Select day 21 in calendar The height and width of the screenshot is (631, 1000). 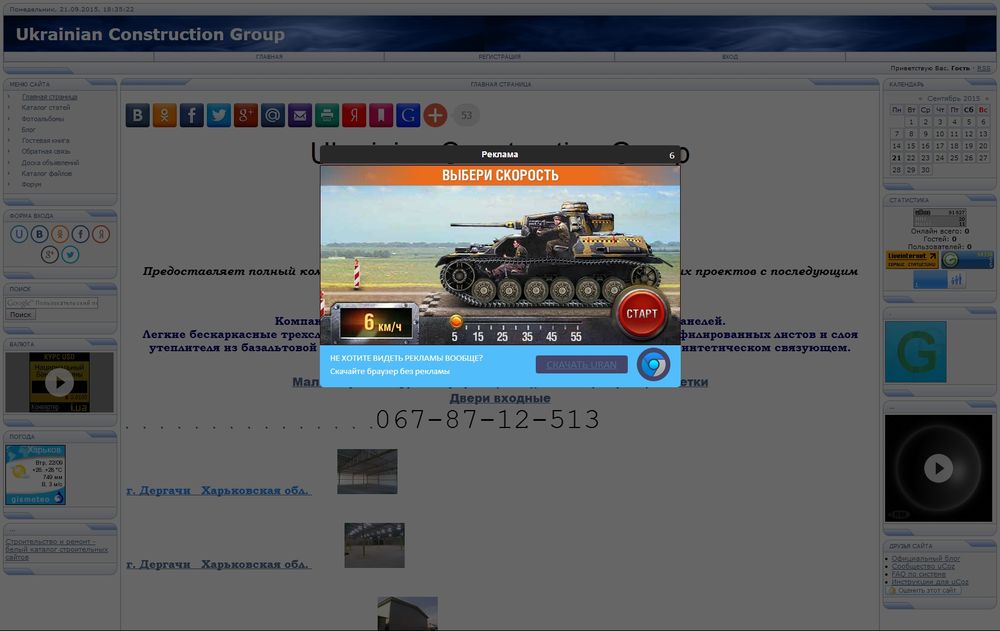tap(897, 158)
